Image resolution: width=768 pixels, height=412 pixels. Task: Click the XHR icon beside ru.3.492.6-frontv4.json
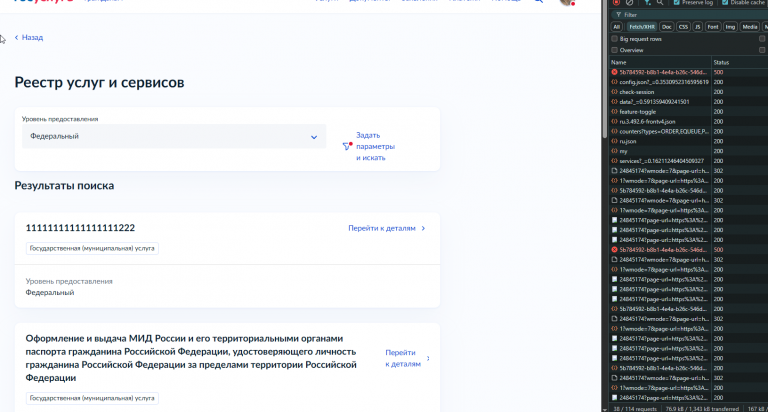pos(614,121)
